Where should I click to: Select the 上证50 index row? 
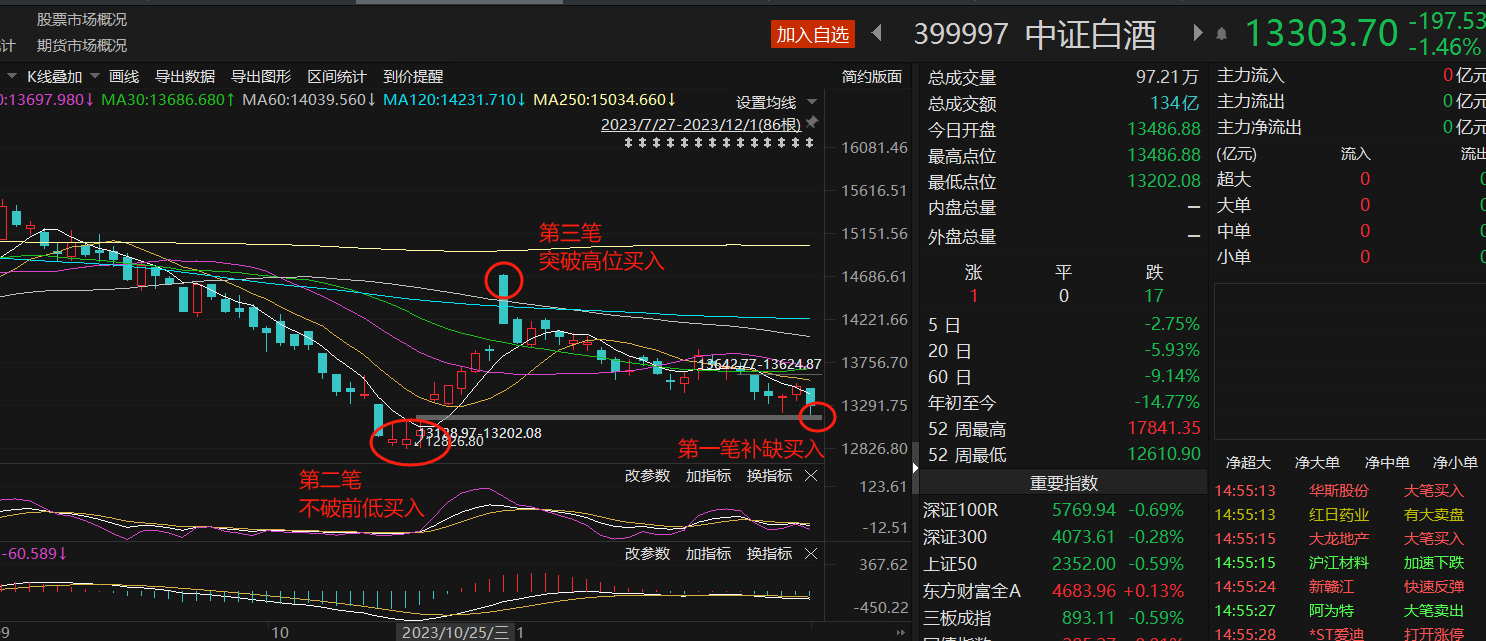[x=1064, y=563]
